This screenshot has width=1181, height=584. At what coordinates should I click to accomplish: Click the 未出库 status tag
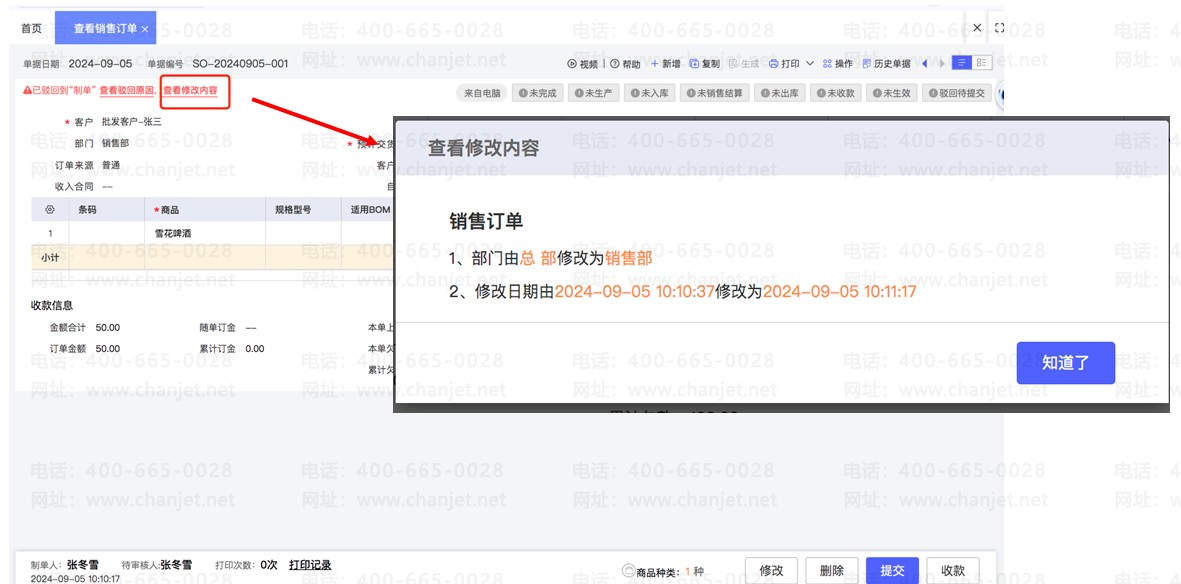[780, 93]
